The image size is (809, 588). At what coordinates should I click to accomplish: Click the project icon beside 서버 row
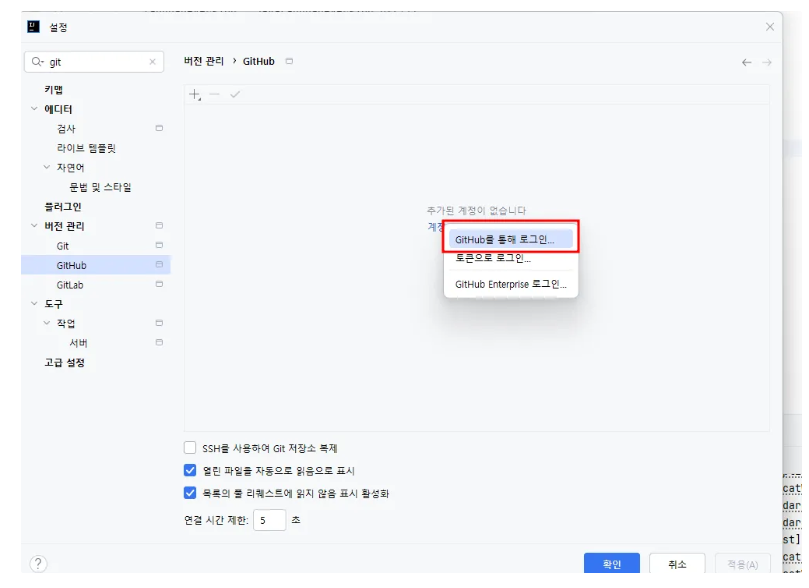point(159,342)
